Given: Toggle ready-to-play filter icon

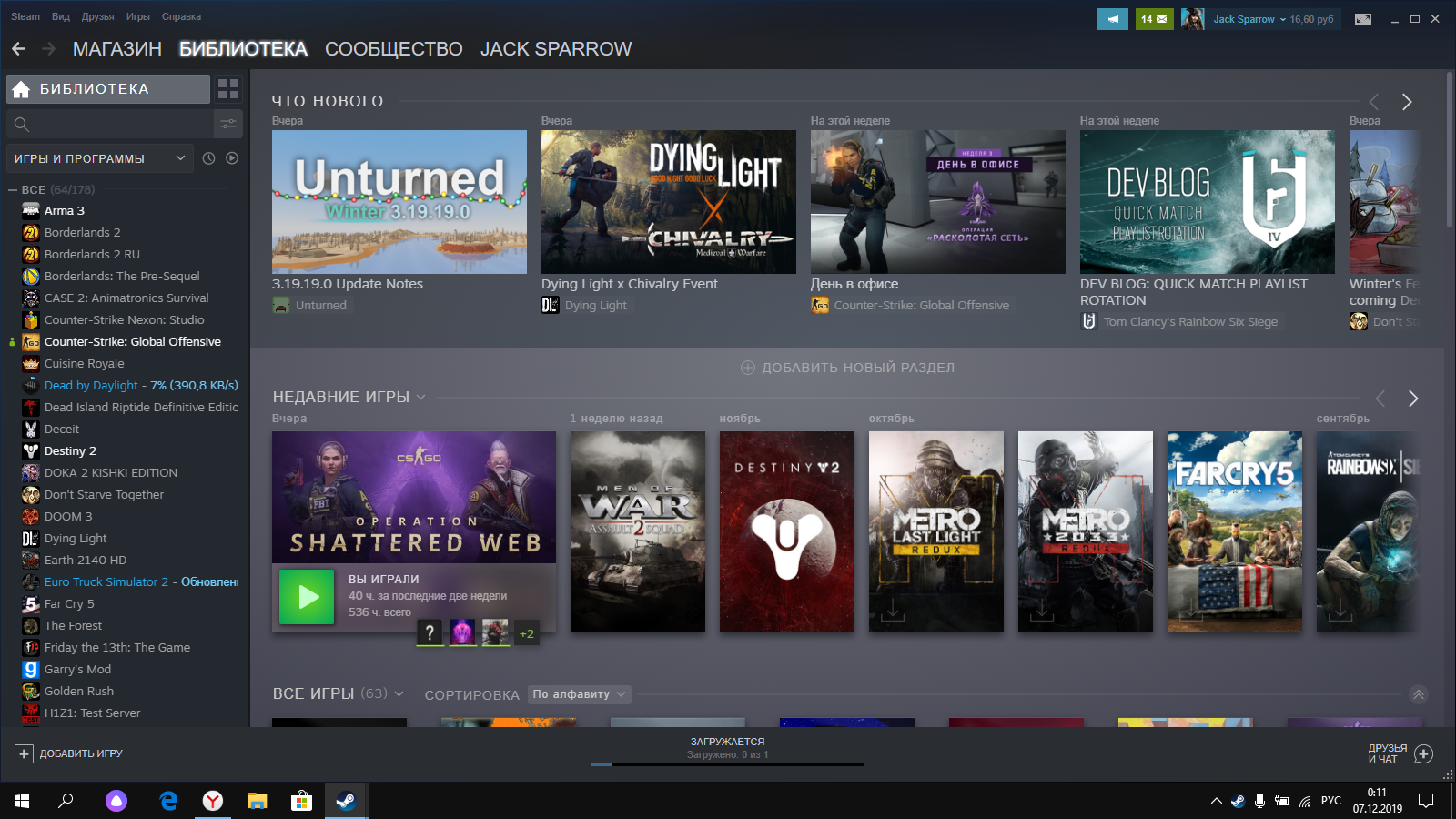Looking at the screenshot, I should click(232, 158).
